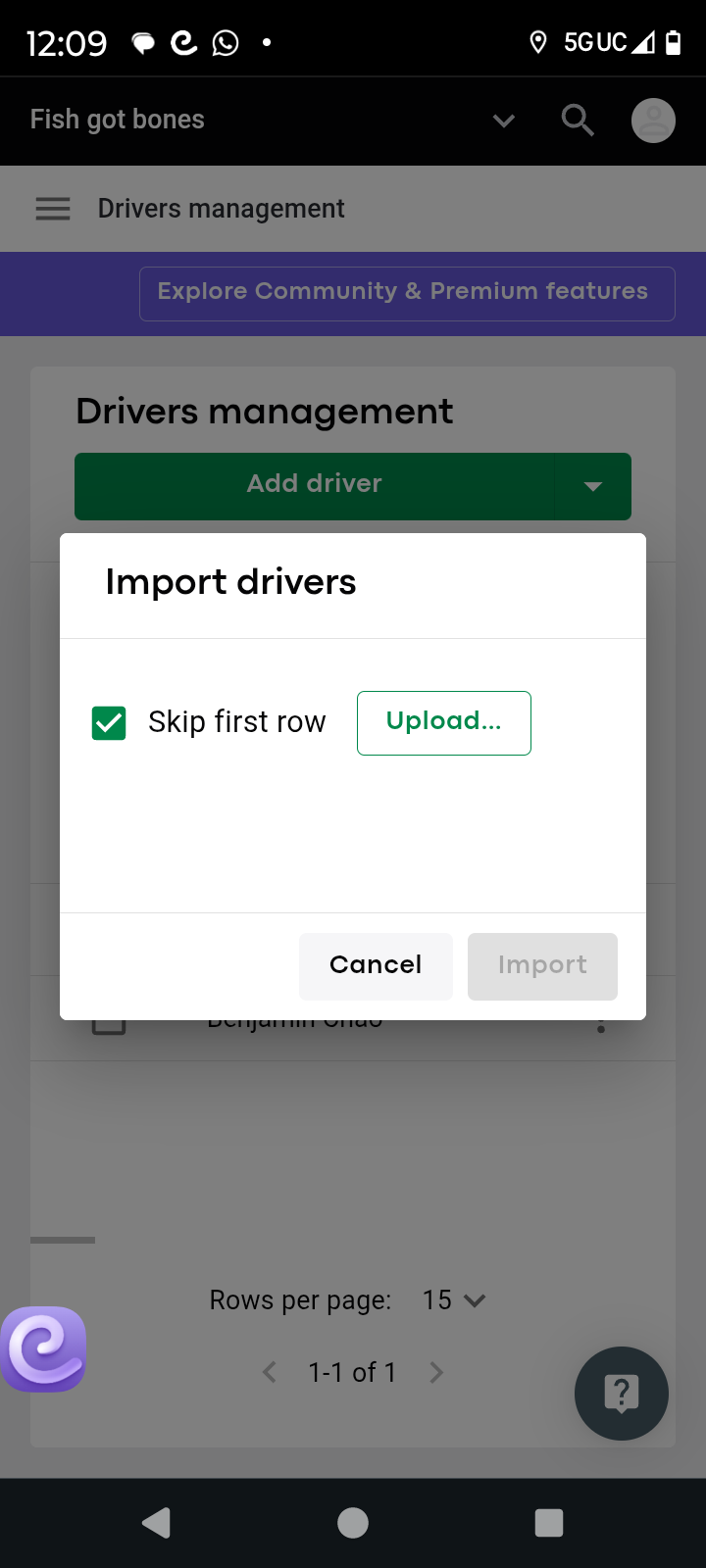
Task: Click the Import button
Action: 542,966
